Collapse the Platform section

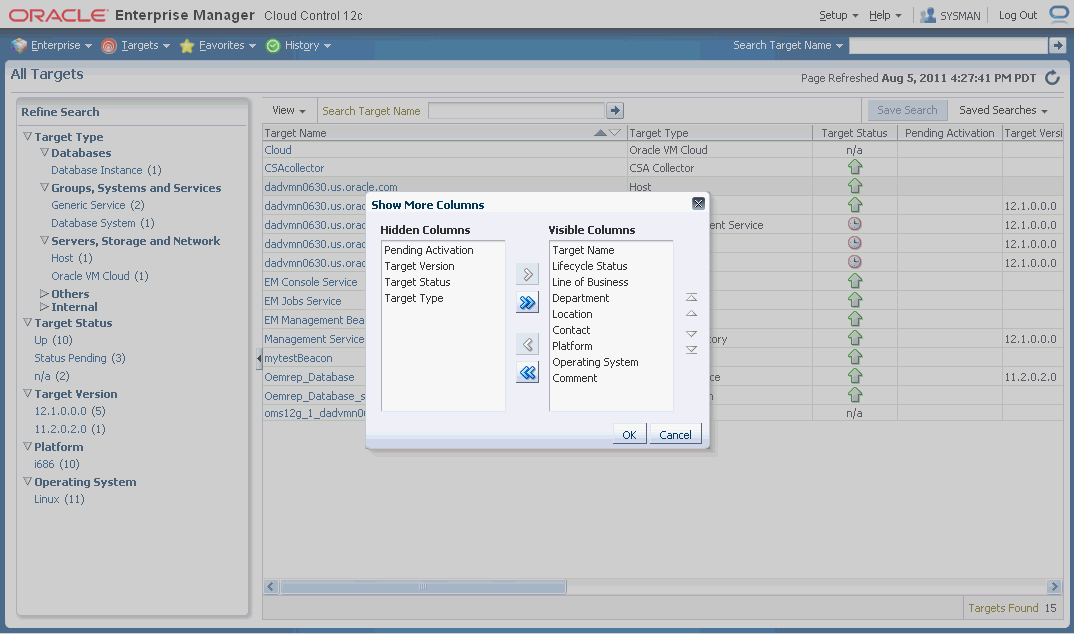point(28,446)
